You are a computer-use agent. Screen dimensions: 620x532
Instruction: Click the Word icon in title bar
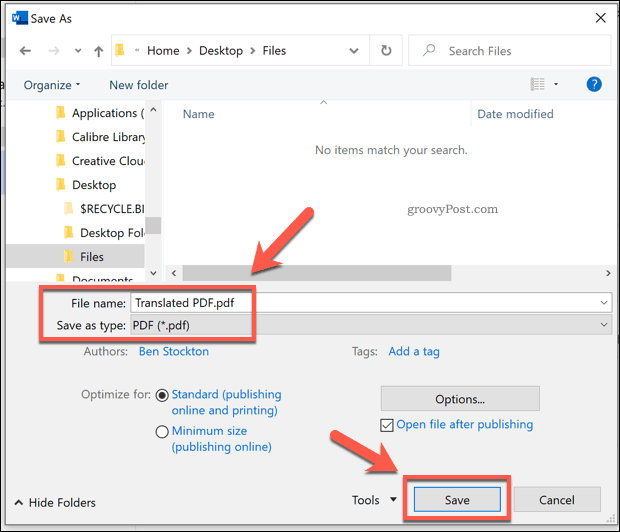coord(19,18)
